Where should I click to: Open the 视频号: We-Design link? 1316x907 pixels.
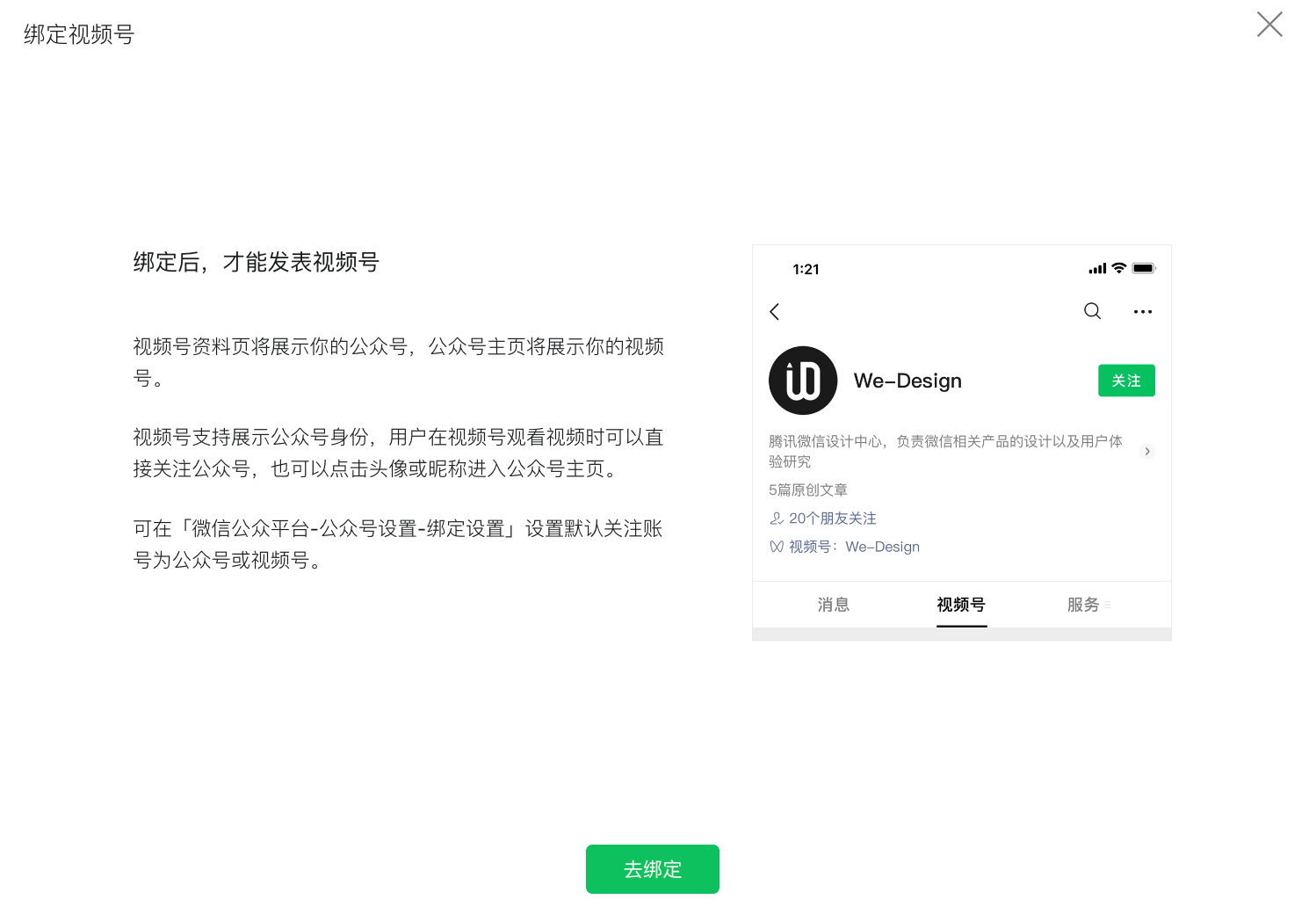(854, 547)
